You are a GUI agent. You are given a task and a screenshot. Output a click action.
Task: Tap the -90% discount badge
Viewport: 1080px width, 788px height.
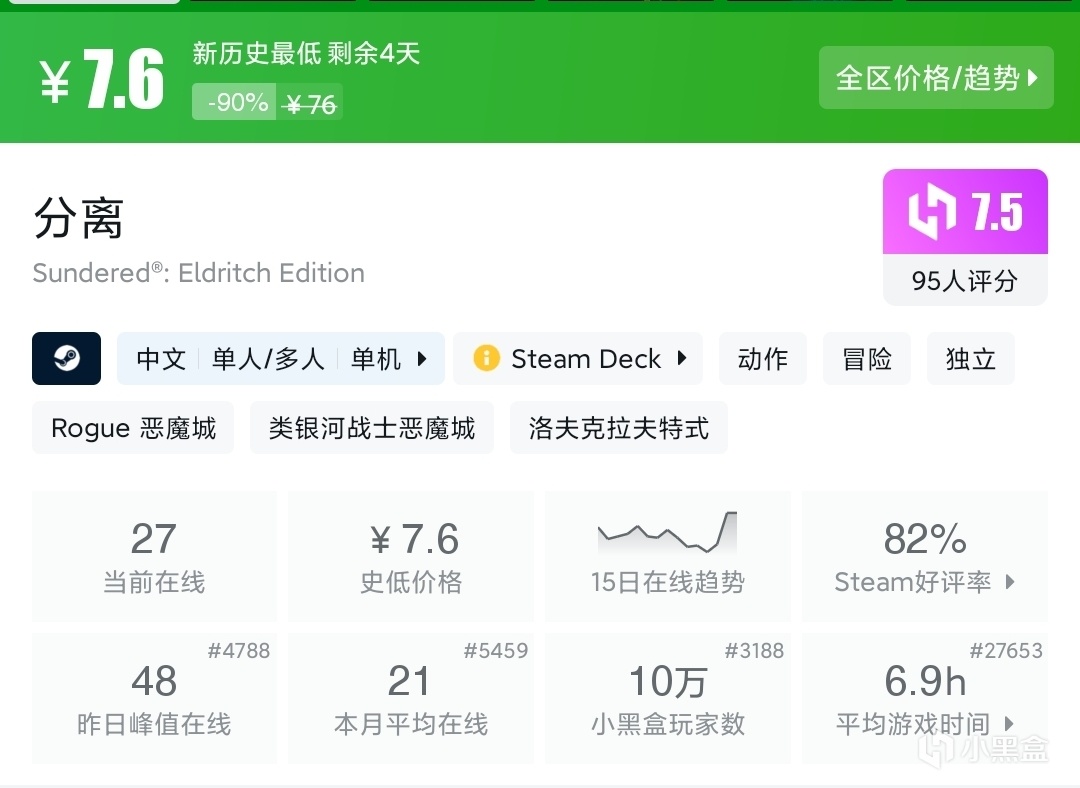coord(237,102)
